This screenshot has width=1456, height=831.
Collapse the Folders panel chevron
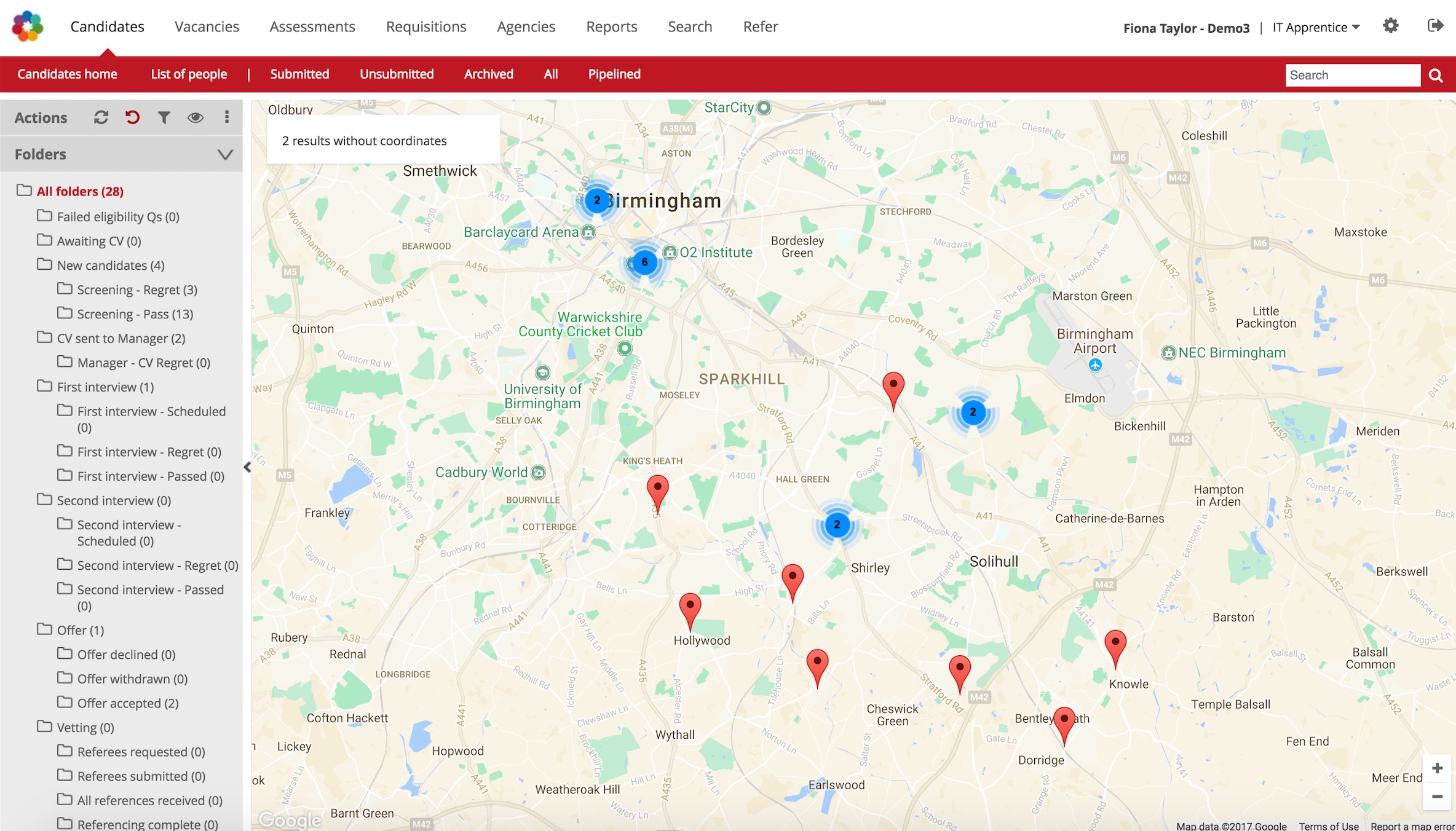click(225, 154)
